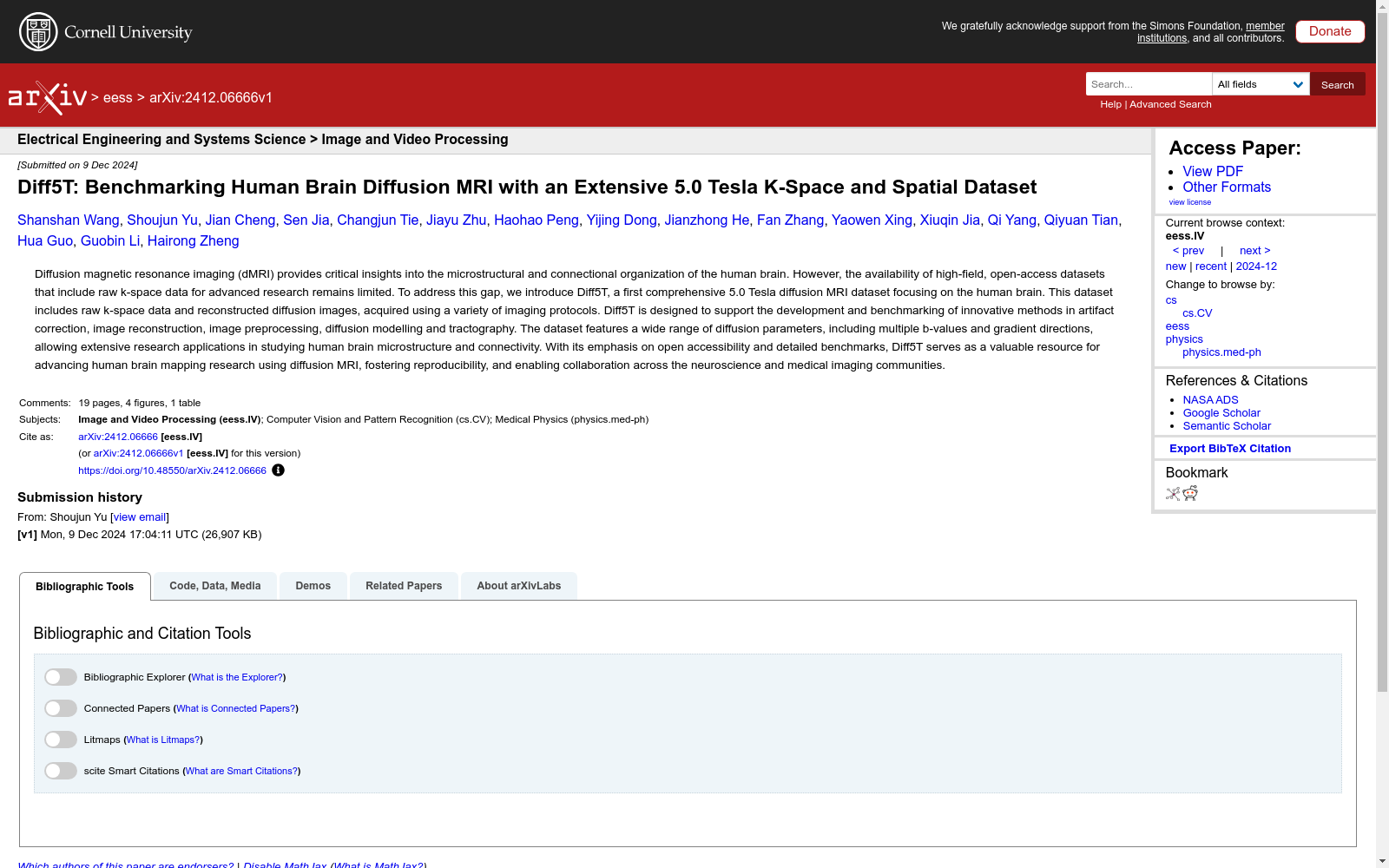Screen dimensions: 1389x868
Task: Enable scite Smart Citations toggle
Action: [x=61, y=771]
